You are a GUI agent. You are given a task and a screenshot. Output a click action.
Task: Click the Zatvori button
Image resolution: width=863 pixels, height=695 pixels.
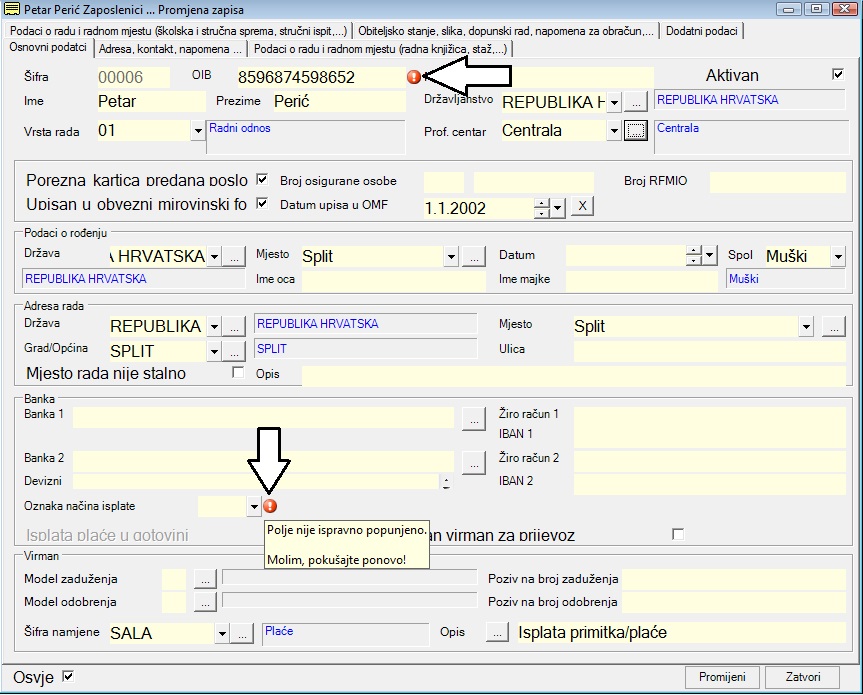[x=804, y=677]
